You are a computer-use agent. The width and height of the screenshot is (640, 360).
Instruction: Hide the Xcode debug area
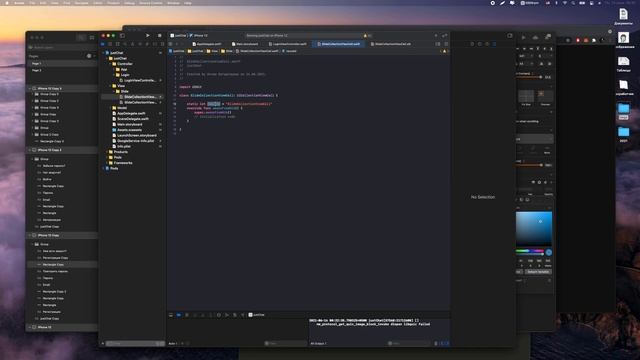tap(171, 315)
